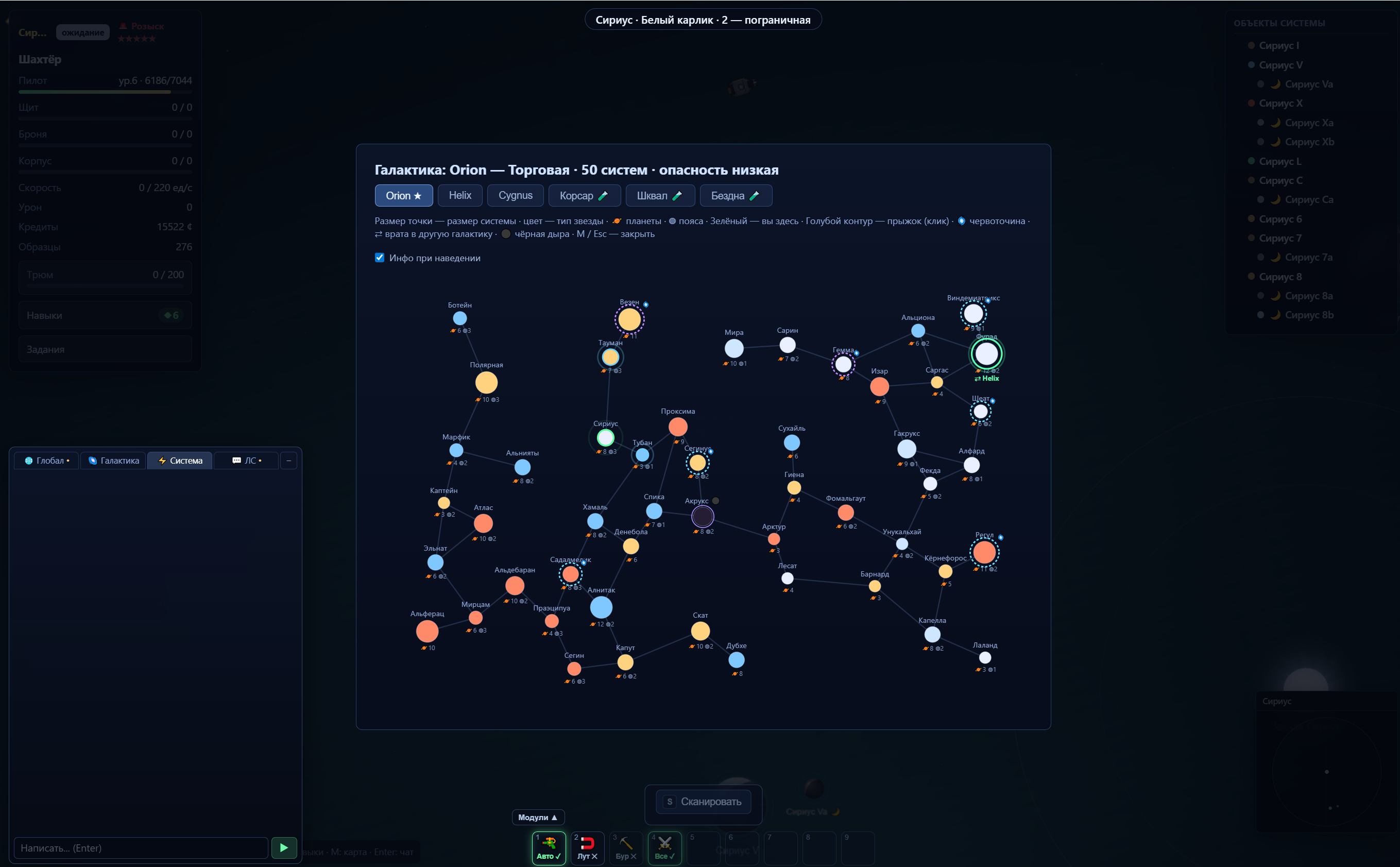Image resolution: width=1400 pixels, height=867 pixels.
Task: Select the Гакрукс star node
Action: coord(907,448)
